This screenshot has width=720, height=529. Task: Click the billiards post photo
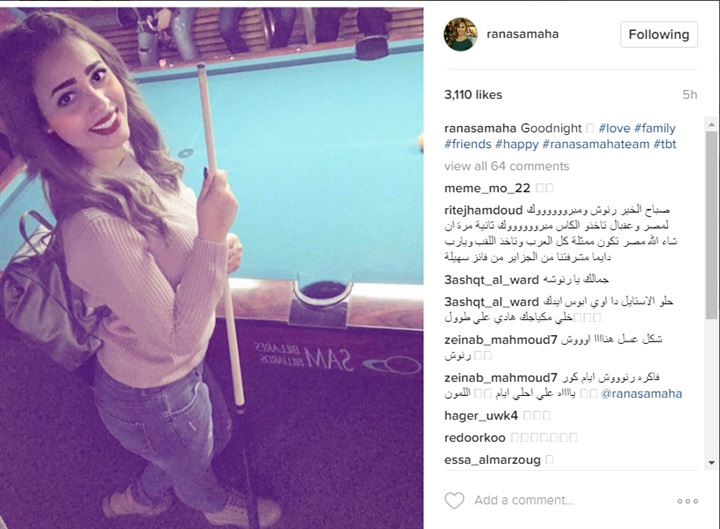point(212,268)
